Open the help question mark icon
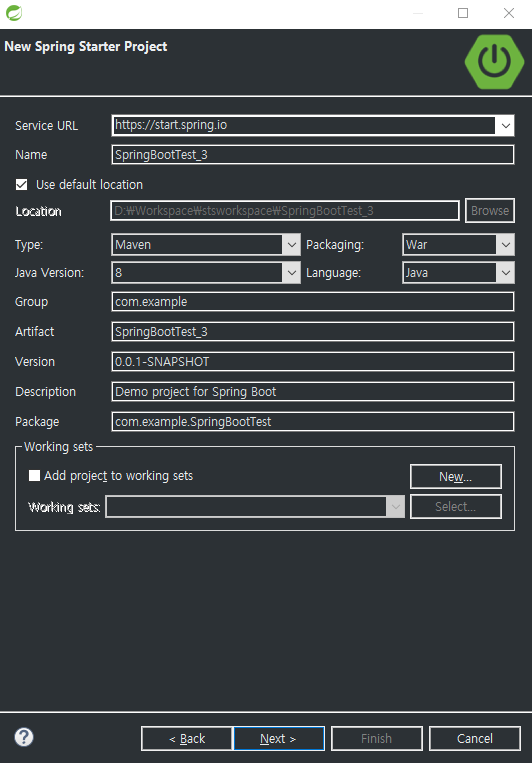This screenshot has height=763, width=532. pyautogui.click(x=24, y=737)
